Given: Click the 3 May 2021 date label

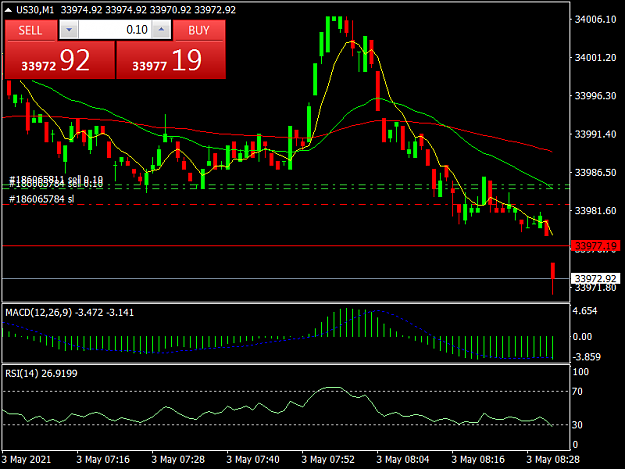Looking at the screenshot, I should 27,459.
